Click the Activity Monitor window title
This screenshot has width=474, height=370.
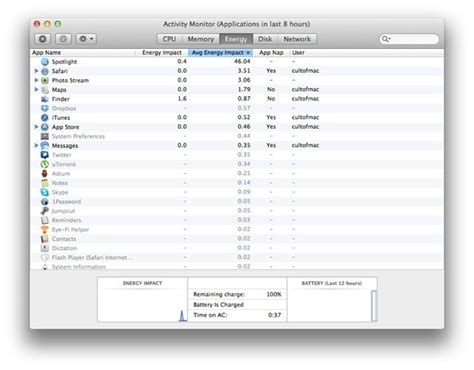pos(237,24)
